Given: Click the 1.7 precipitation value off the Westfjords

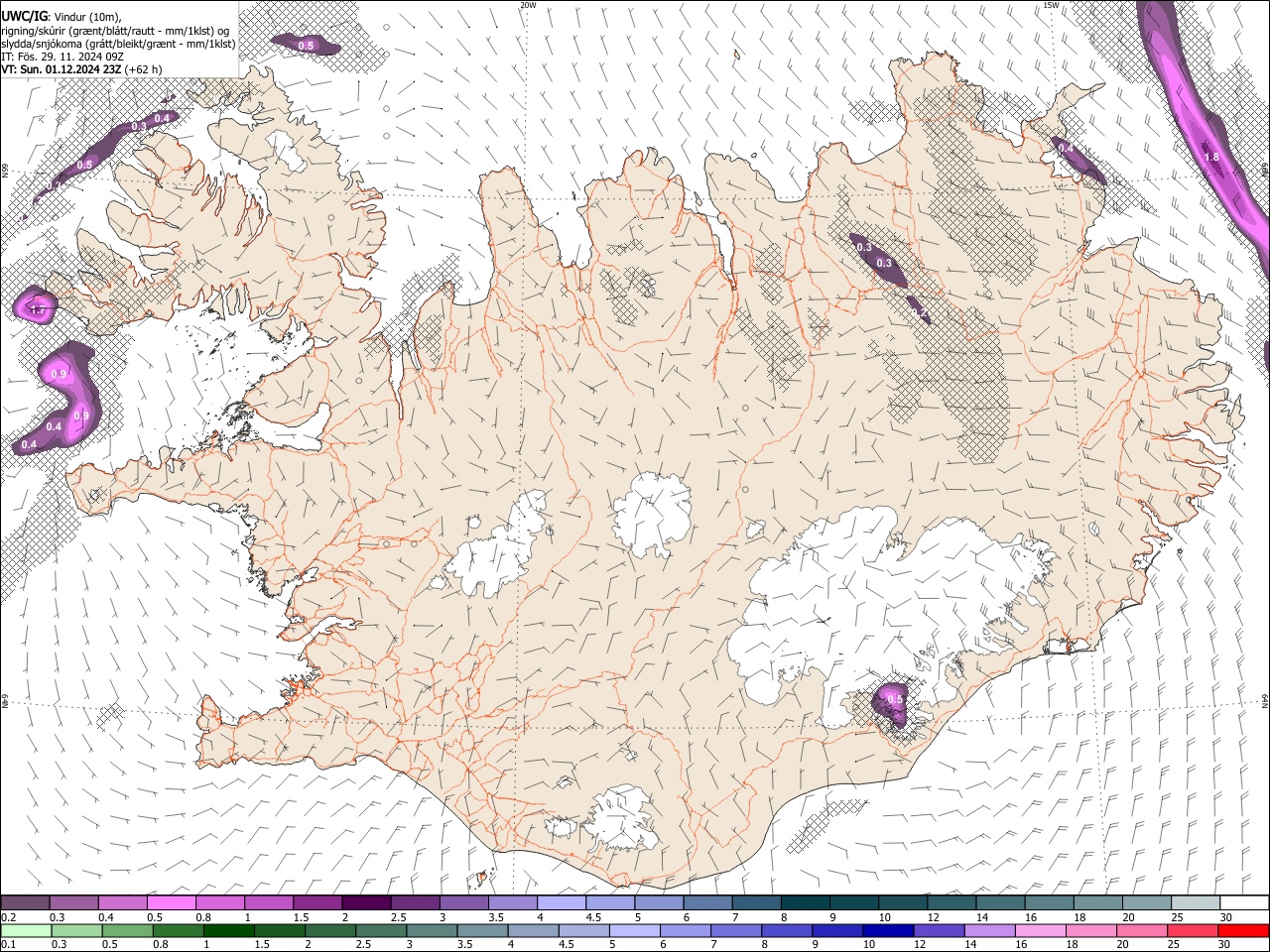Looking at the screenshot, I should tap(37, 310).
